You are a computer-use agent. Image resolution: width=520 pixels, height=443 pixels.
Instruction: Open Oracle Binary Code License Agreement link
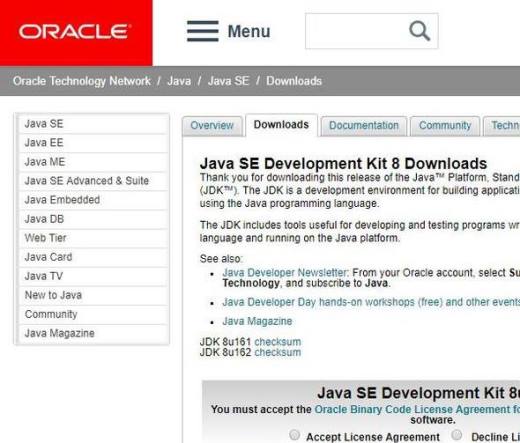(412, 409)
